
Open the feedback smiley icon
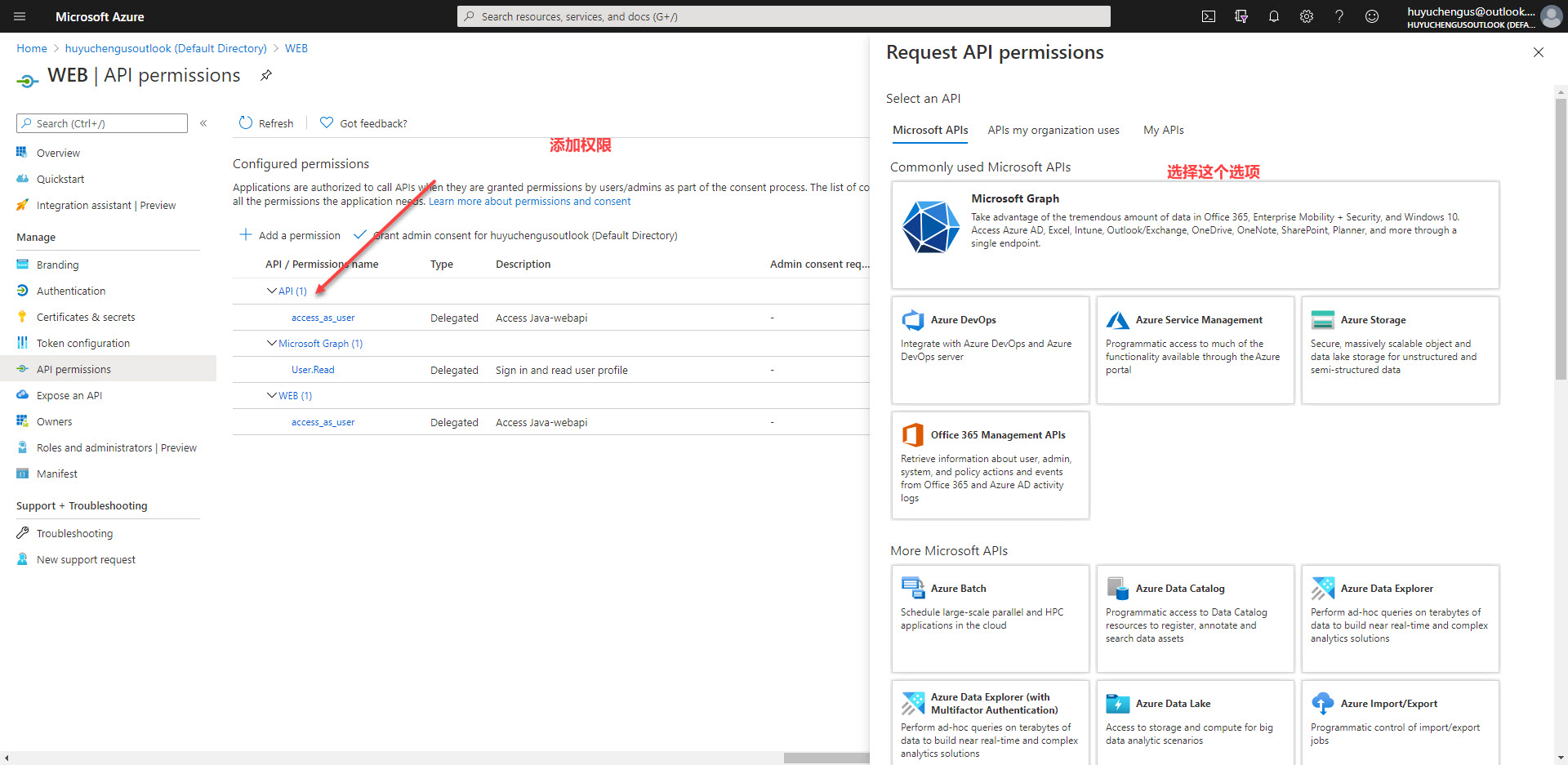tap(1372, 16)
